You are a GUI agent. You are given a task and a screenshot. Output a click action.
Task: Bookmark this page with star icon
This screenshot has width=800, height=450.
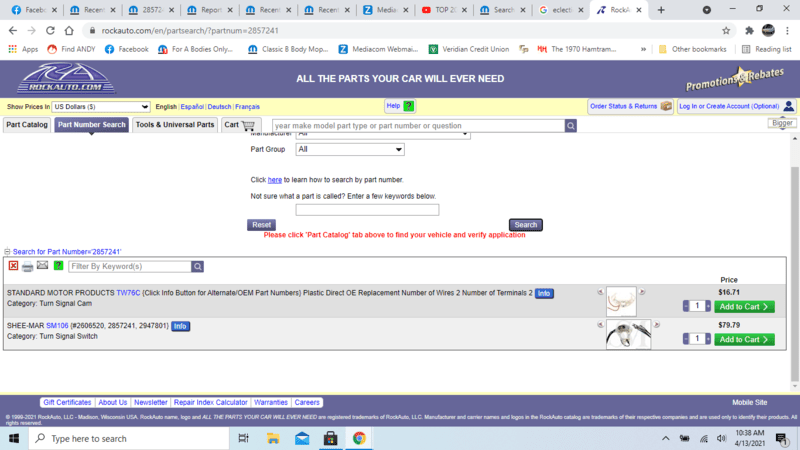[726, 31]
